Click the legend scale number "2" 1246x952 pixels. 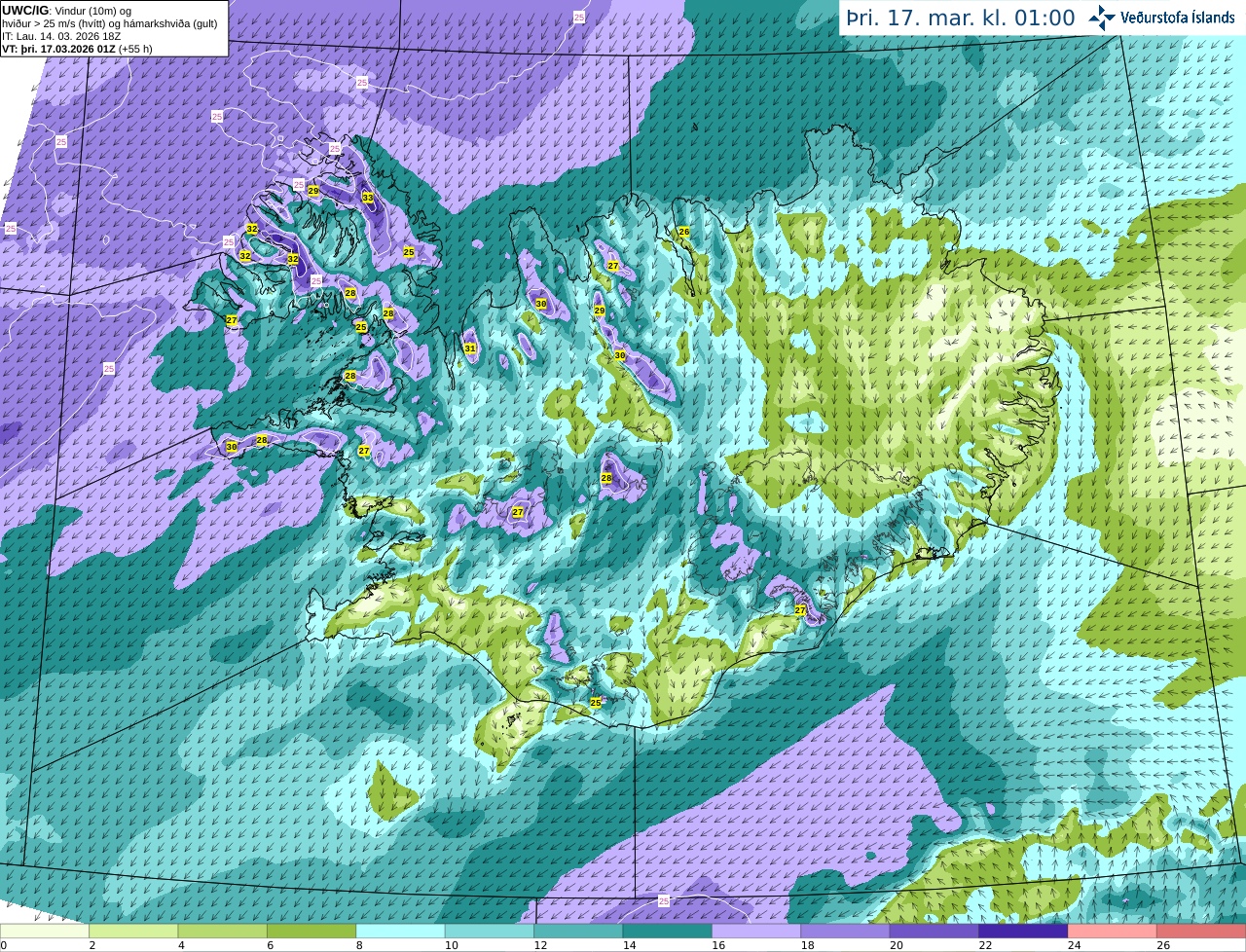click(92, 945)
